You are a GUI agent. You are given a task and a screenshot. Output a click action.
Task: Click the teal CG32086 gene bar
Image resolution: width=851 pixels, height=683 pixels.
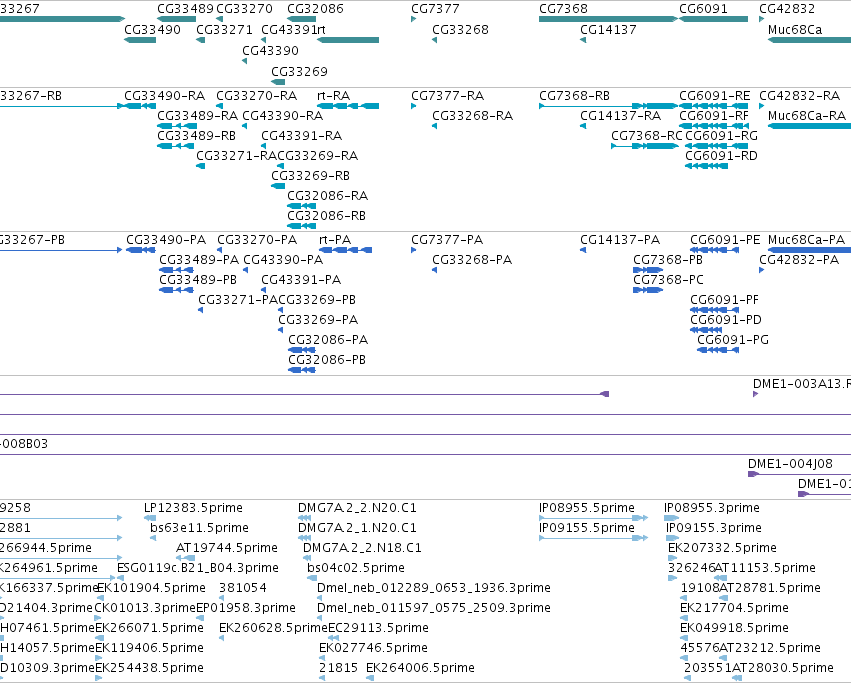[x=302, y=20]
